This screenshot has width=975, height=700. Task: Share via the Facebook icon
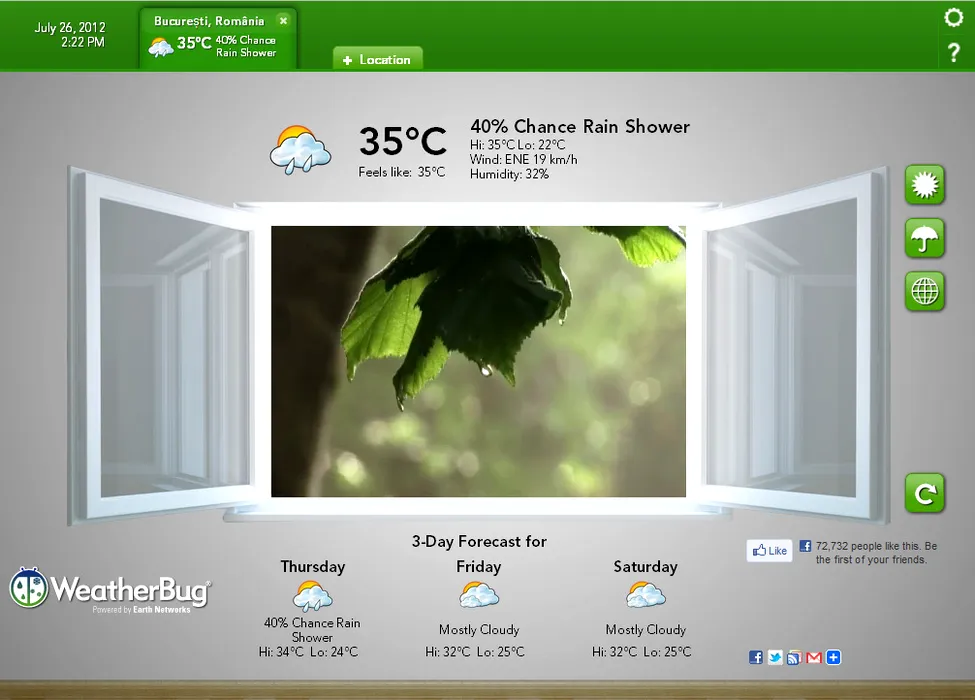click(x=756, y=657)
